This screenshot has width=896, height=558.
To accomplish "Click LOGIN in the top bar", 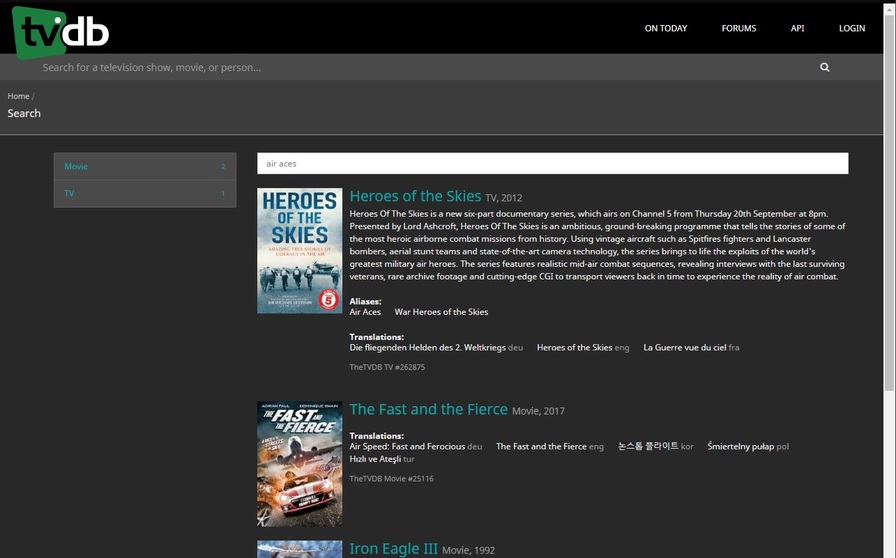I will [851, 28].
